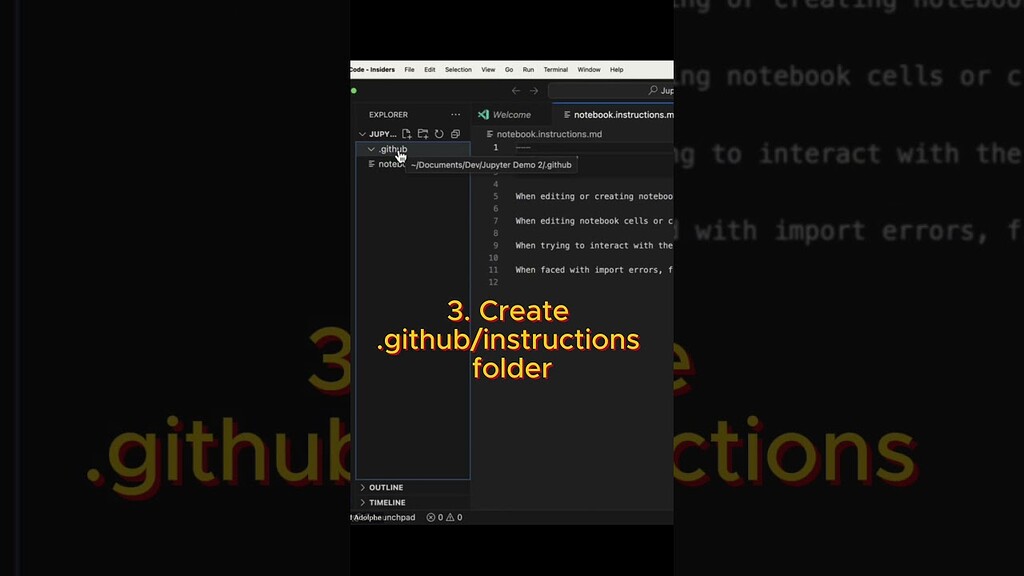Image resolution: width=1024 pixels, height=576 pixels.
Task: Select the notebook.instructions.md file in Explorer
Action: point(385,165)
